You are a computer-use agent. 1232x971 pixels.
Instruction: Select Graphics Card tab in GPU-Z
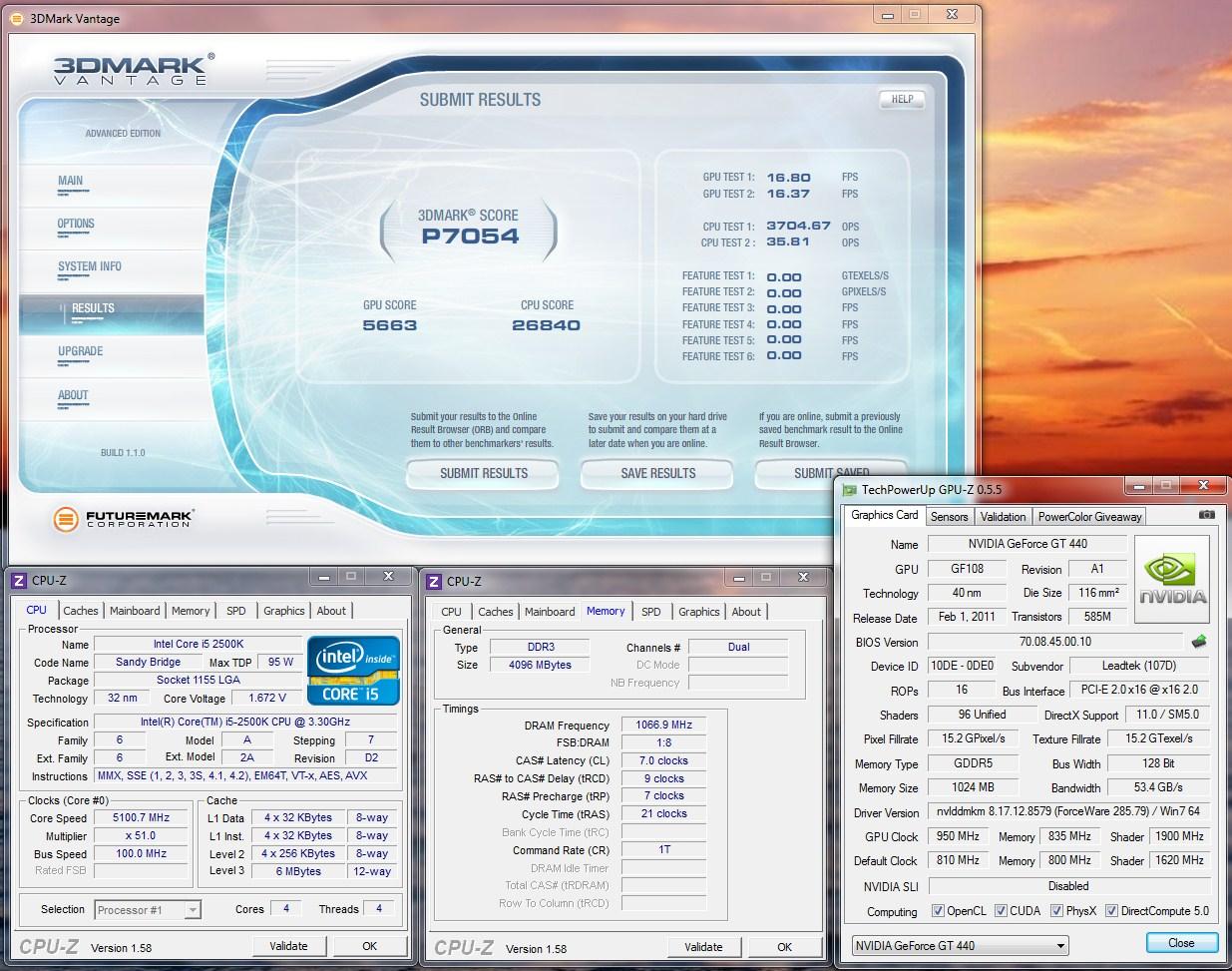[x=884, y=515]
